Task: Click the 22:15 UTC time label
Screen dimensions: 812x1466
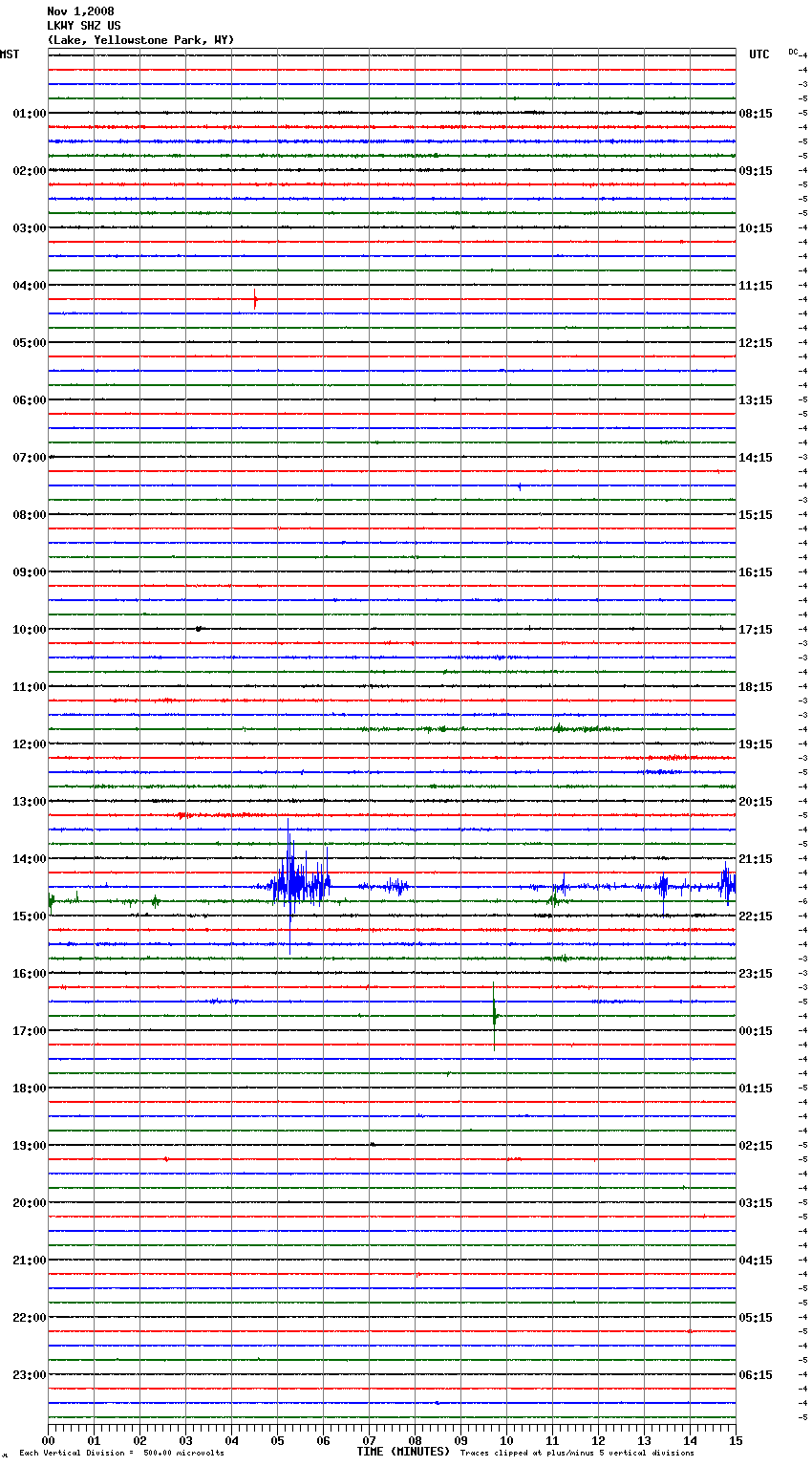Action: coord(756,916)
